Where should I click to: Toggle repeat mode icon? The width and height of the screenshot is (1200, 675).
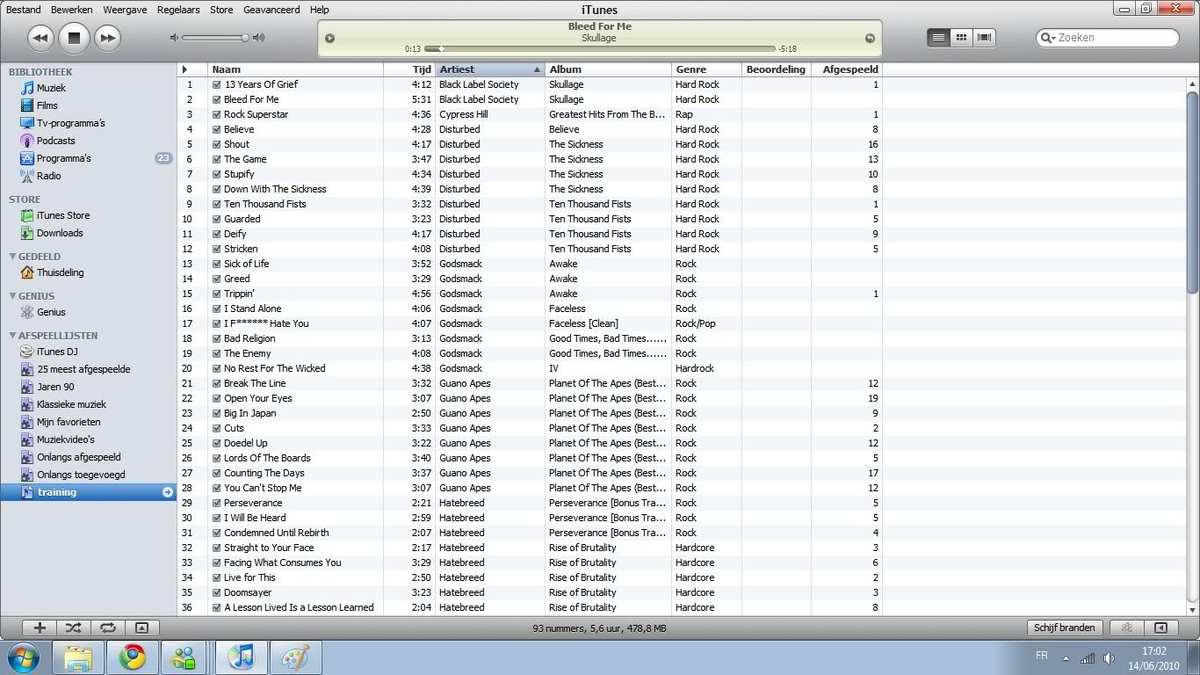click(x=107, y=628)
